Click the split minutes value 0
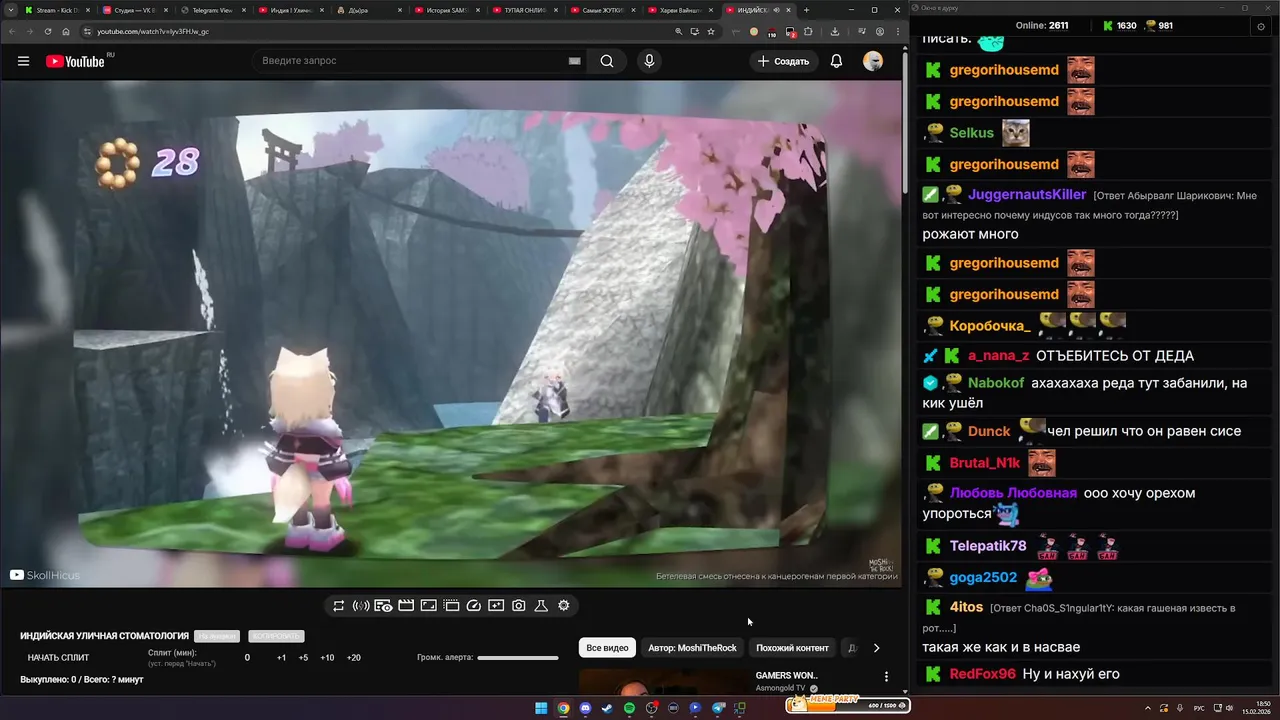Viewport: 1280px width, 720px height. (247, 658)
